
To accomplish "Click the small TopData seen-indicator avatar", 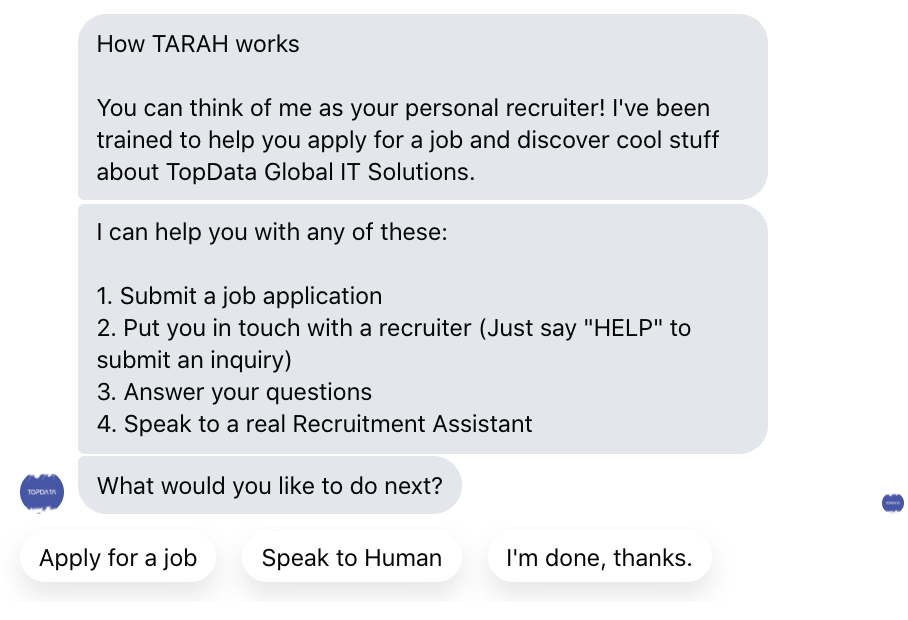I will [893, 503].
